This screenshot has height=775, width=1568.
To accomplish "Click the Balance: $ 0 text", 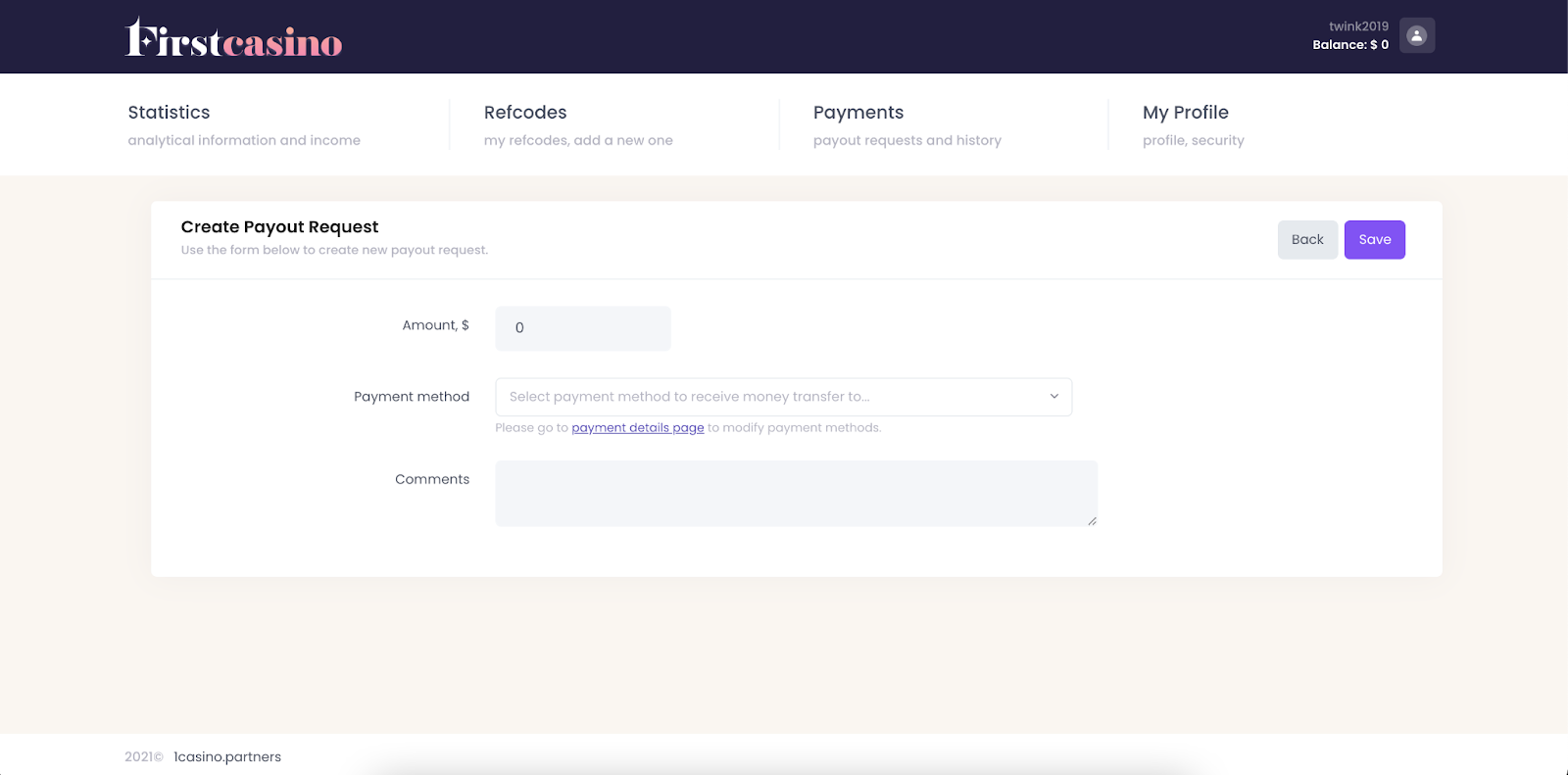I will coord(1349,45).
